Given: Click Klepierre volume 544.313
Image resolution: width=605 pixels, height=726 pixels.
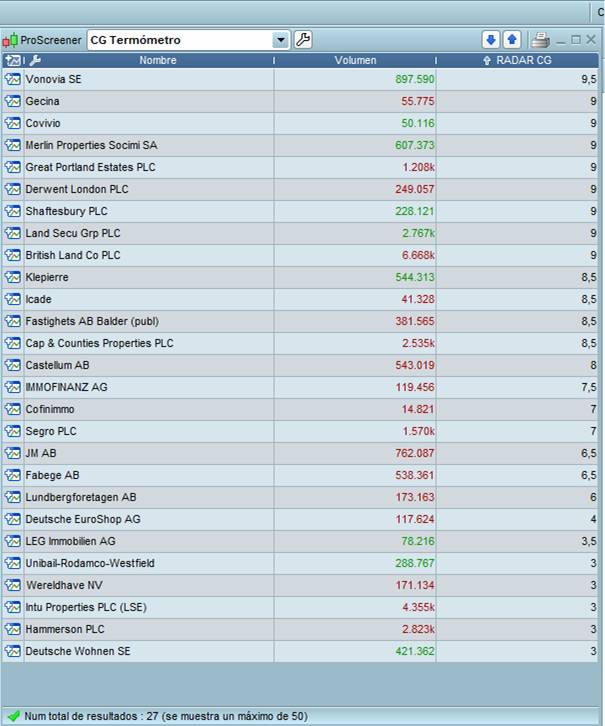Looking at the screenshot, I should click(415, 277).
